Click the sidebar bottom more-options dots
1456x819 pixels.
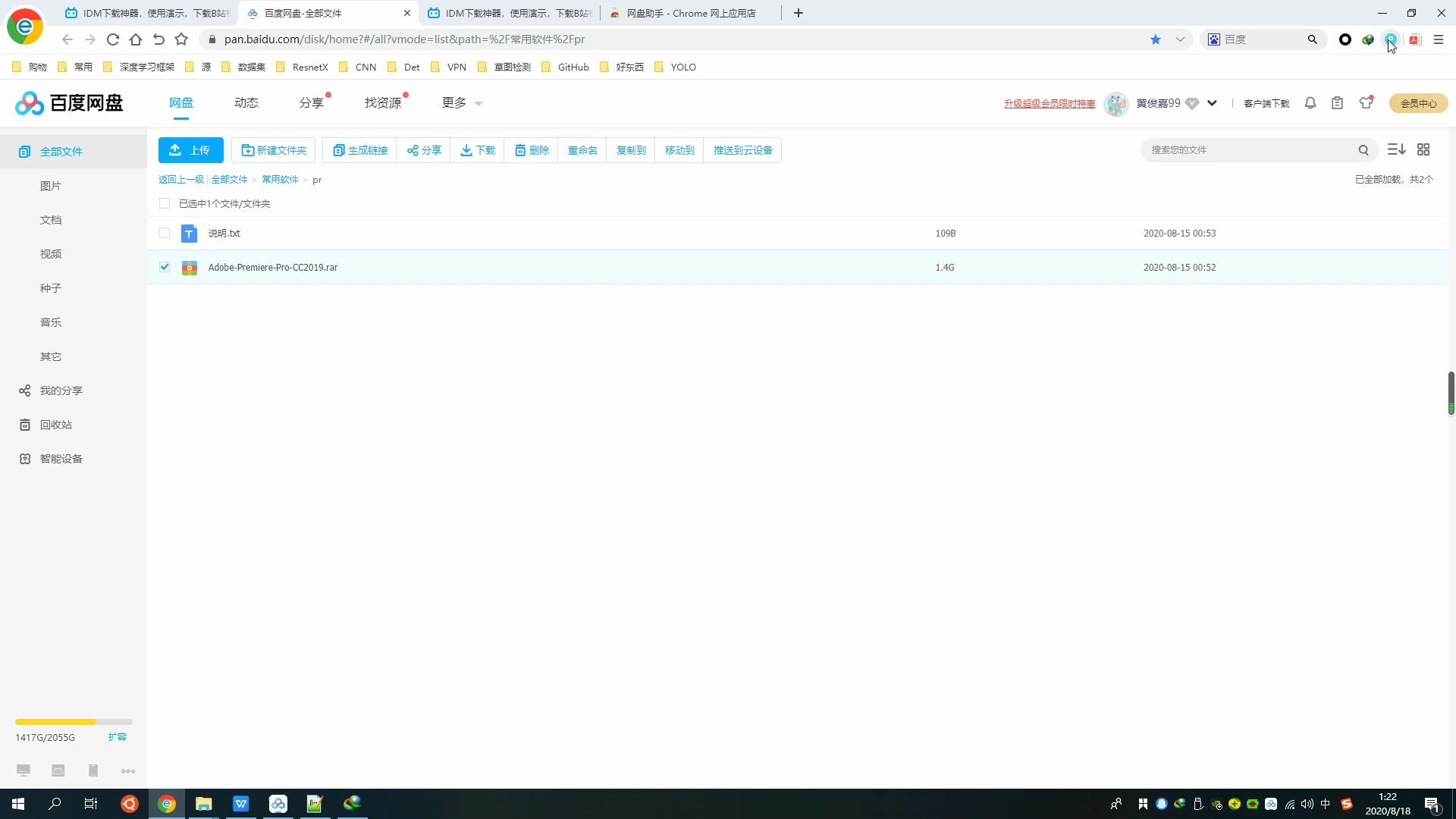pyautogui.click(x=128, y=771)
